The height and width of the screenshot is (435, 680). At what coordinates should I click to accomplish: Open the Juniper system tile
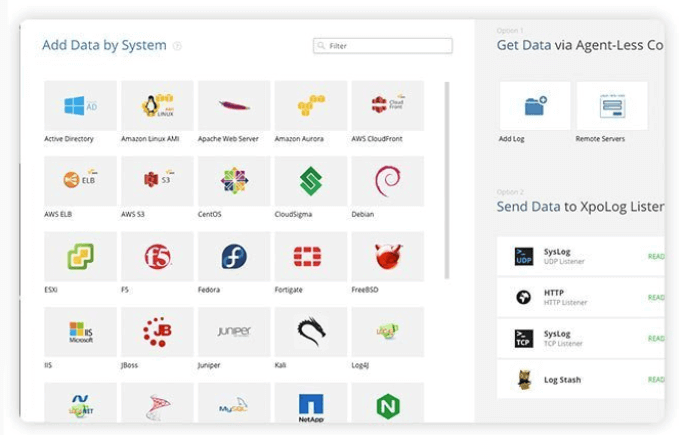[x=234, y=332]
